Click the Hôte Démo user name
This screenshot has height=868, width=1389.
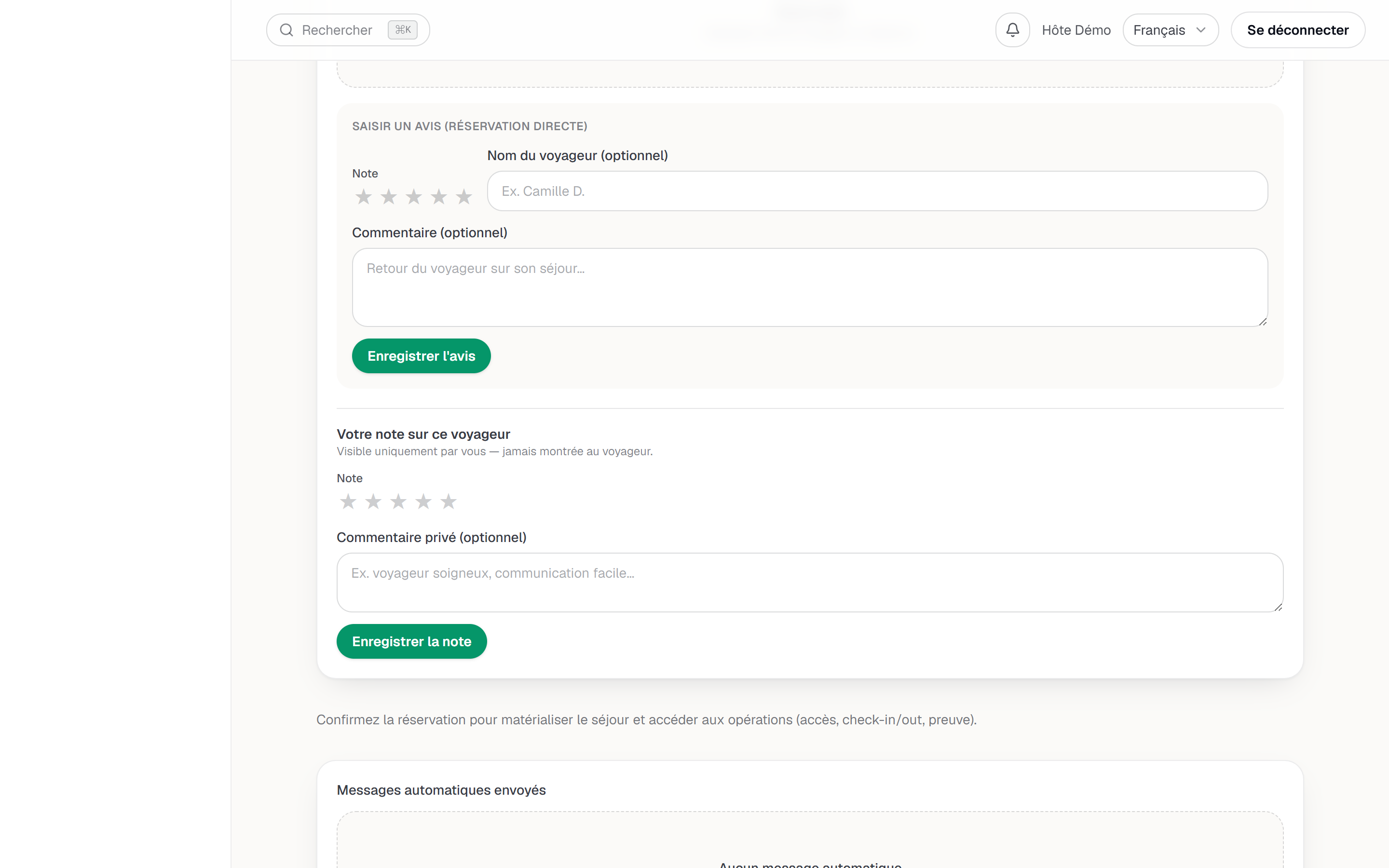click(x=1076, y=30)
